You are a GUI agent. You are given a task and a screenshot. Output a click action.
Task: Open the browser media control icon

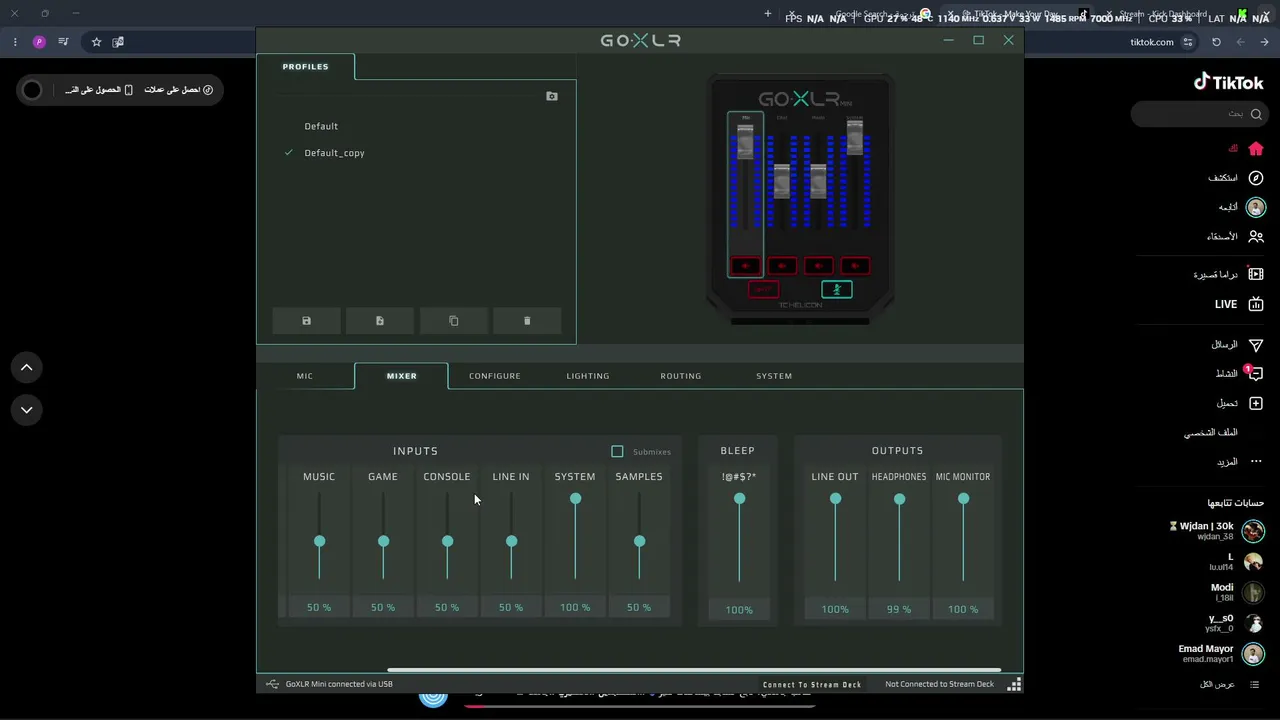coord(63,42)
